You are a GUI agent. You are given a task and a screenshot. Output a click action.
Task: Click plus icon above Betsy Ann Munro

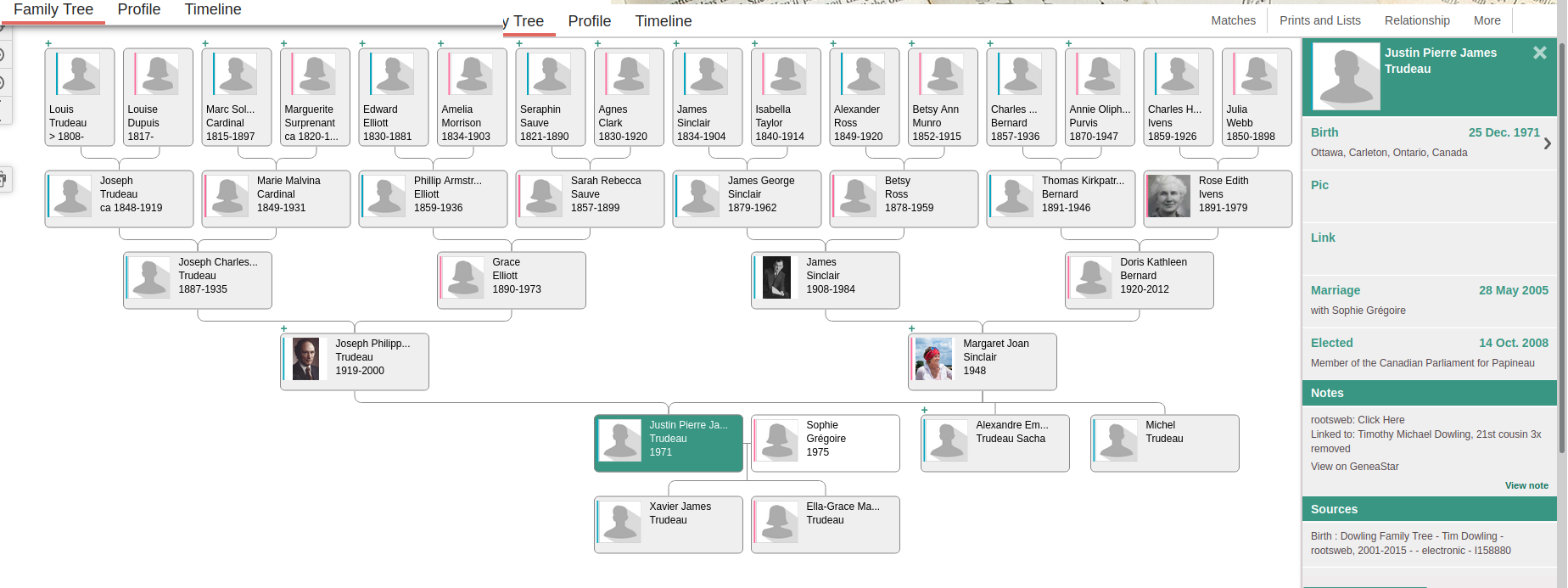click(911, 43)
